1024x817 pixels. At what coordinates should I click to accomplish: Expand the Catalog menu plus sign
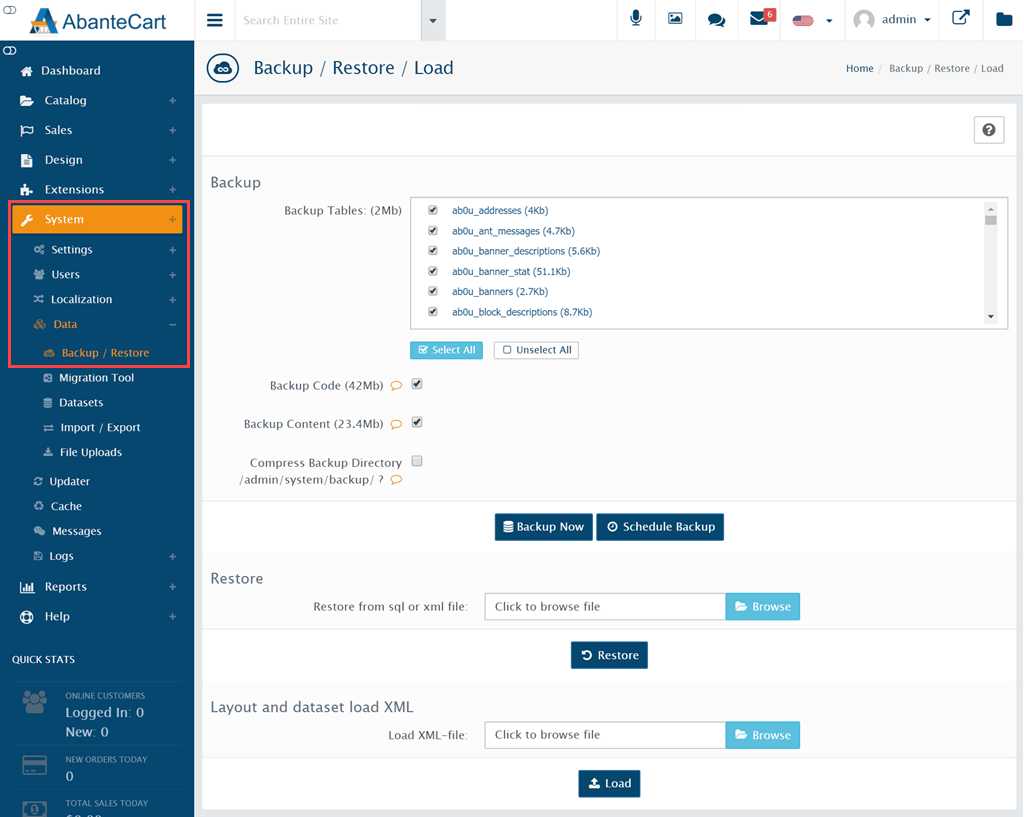172,101
